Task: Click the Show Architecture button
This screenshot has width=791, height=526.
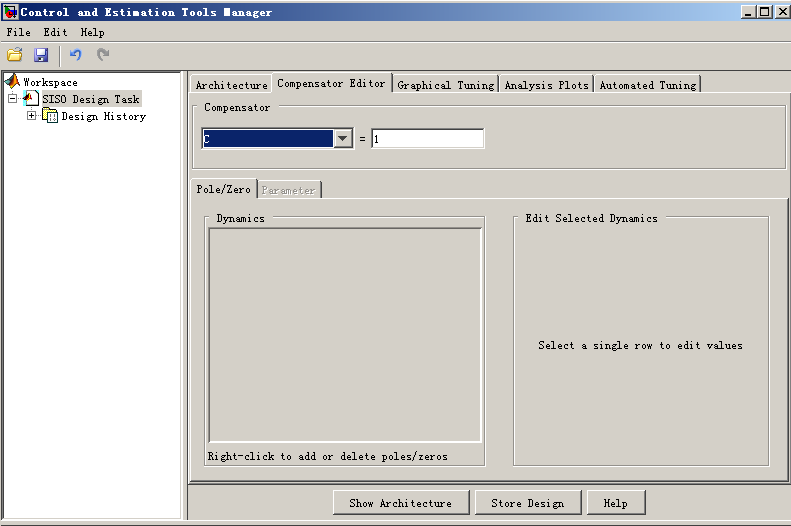Action: point(401,503)
